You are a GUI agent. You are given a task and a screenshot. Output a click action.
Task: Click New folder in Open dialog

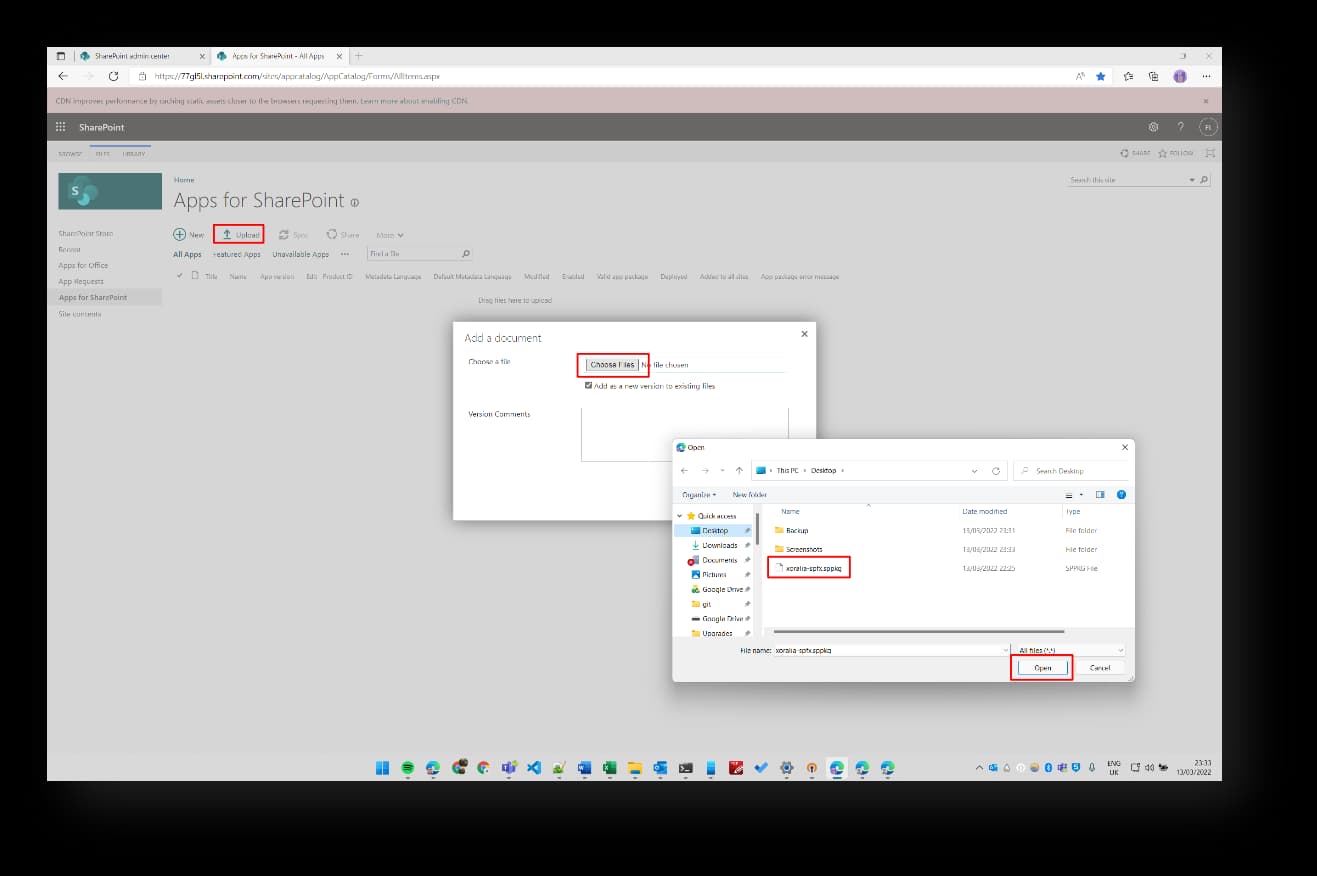coord(750,494)
